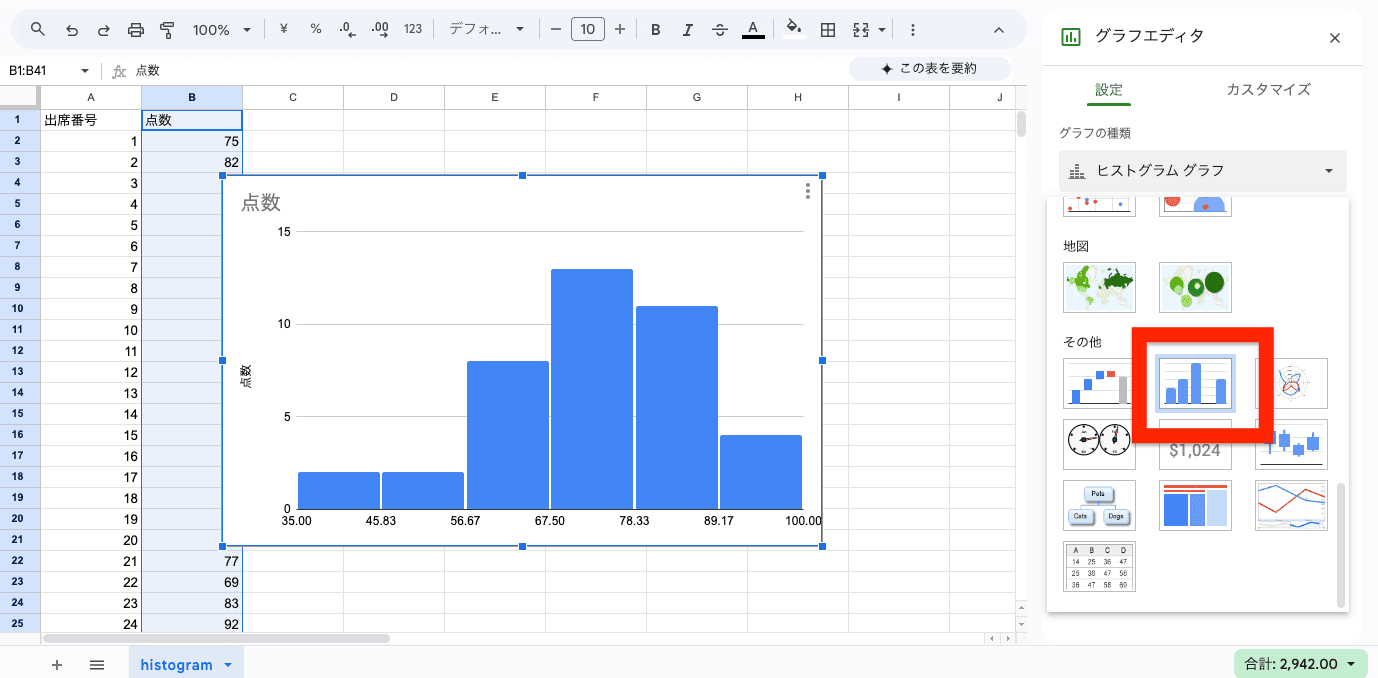Open the fill color picker
Image resolution: width=1378 pixels, height=678 pixels.
(x=794, y=30)
